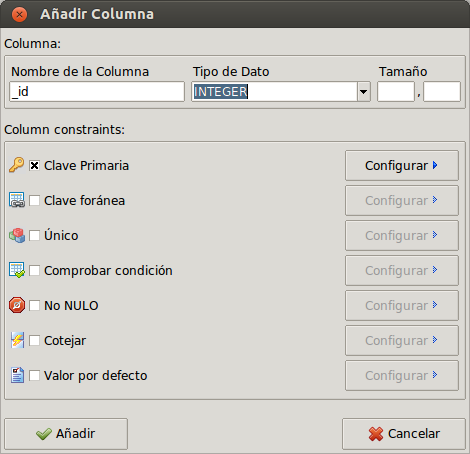Open the Tipo de Dato dropdown arrow
This screenshot has width=470, height=454.
[364, 91]
